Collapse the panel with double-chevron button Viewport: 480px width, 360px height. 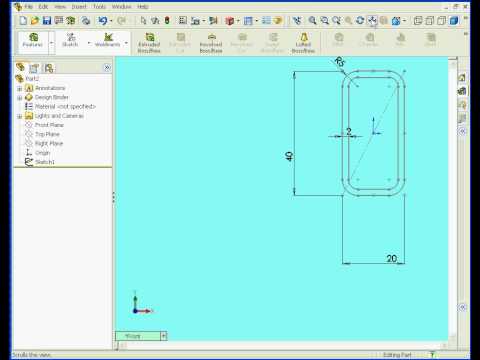point(107,68)
